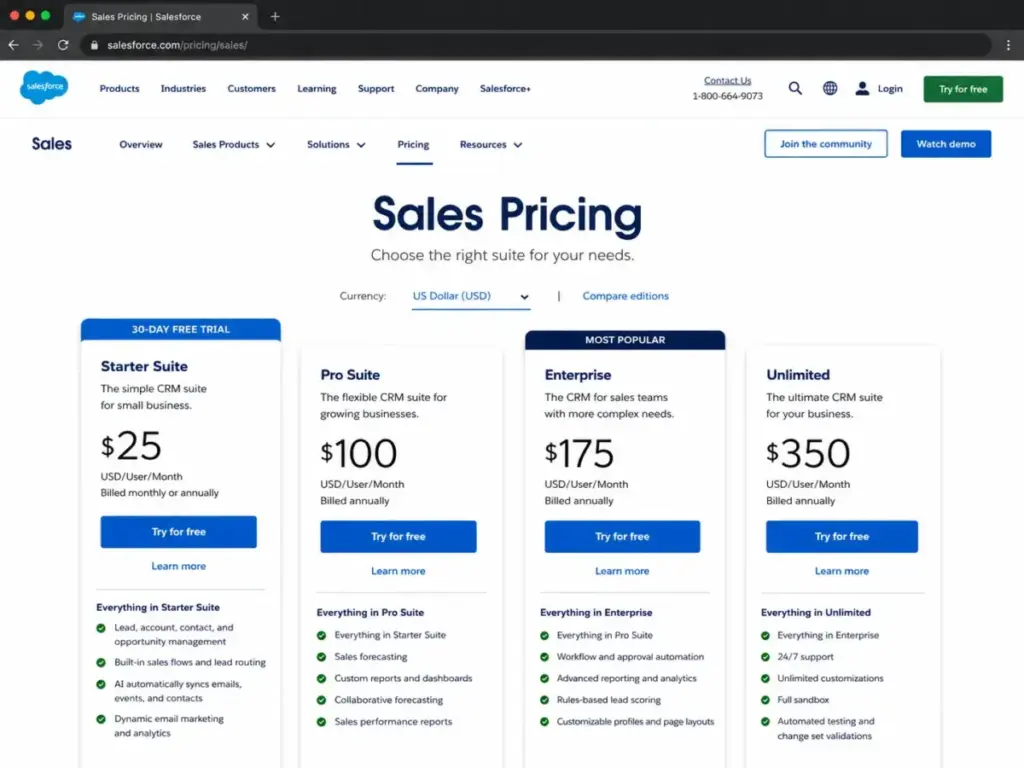The width and height of the screenshot is (1024, 768).
Task: Click the Custom reports and dashboards text
Action: point(403,679)
